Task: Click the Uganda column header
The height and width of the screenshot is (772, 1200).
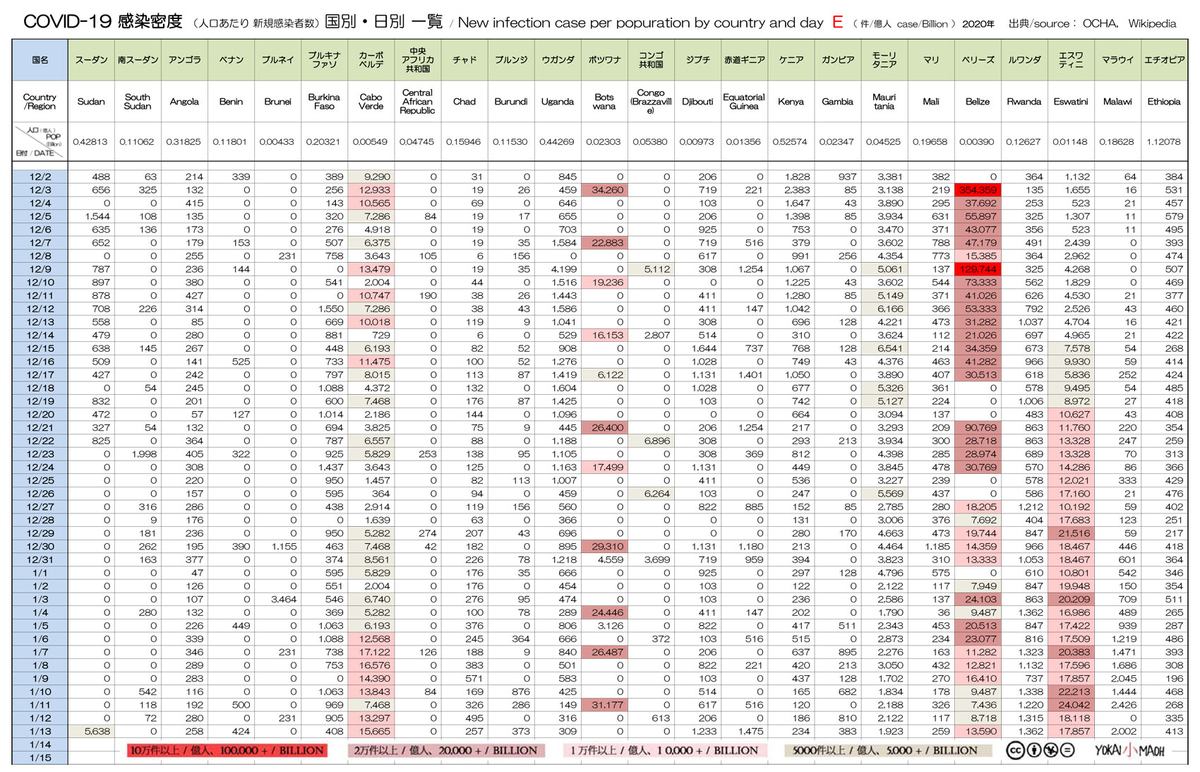Action: pyautogui.click(x=557, y=102)
